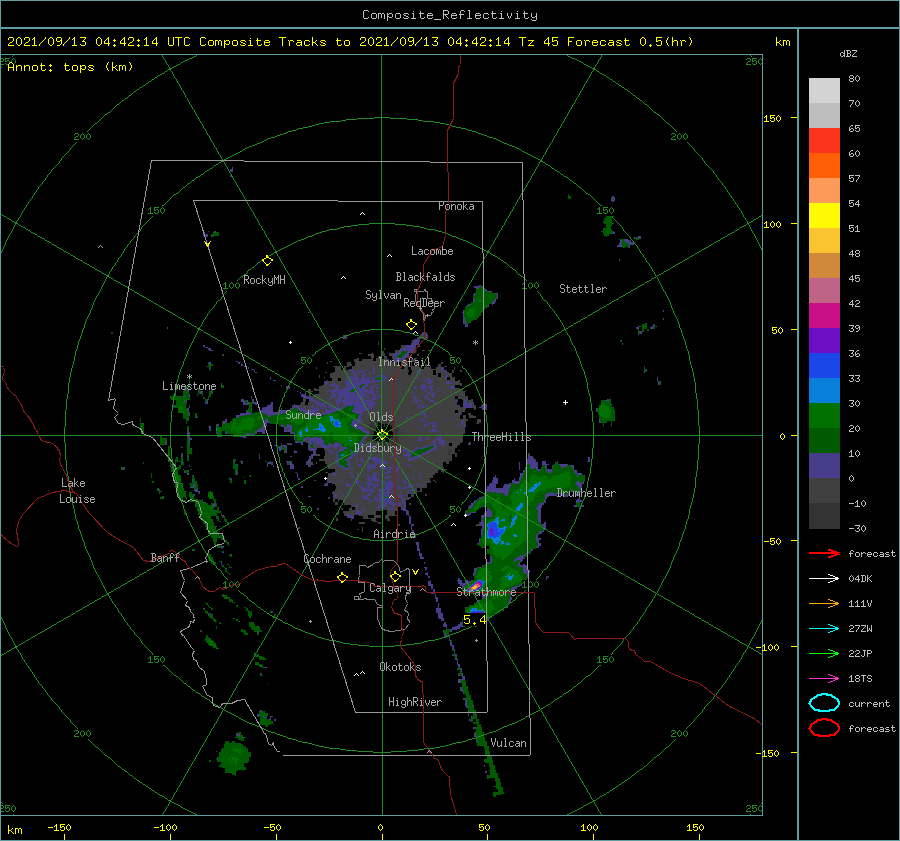Click the Didsbury city label
Image resolution: width=900 pixels, height=841 pixels.
click(378, 448)
